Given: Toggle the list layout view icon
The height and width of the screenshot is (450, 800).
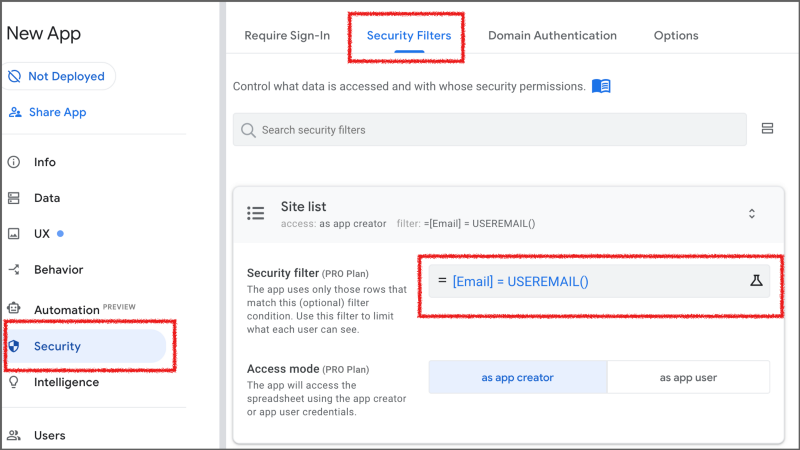Looking at the screenshot, I should point(767,129).
